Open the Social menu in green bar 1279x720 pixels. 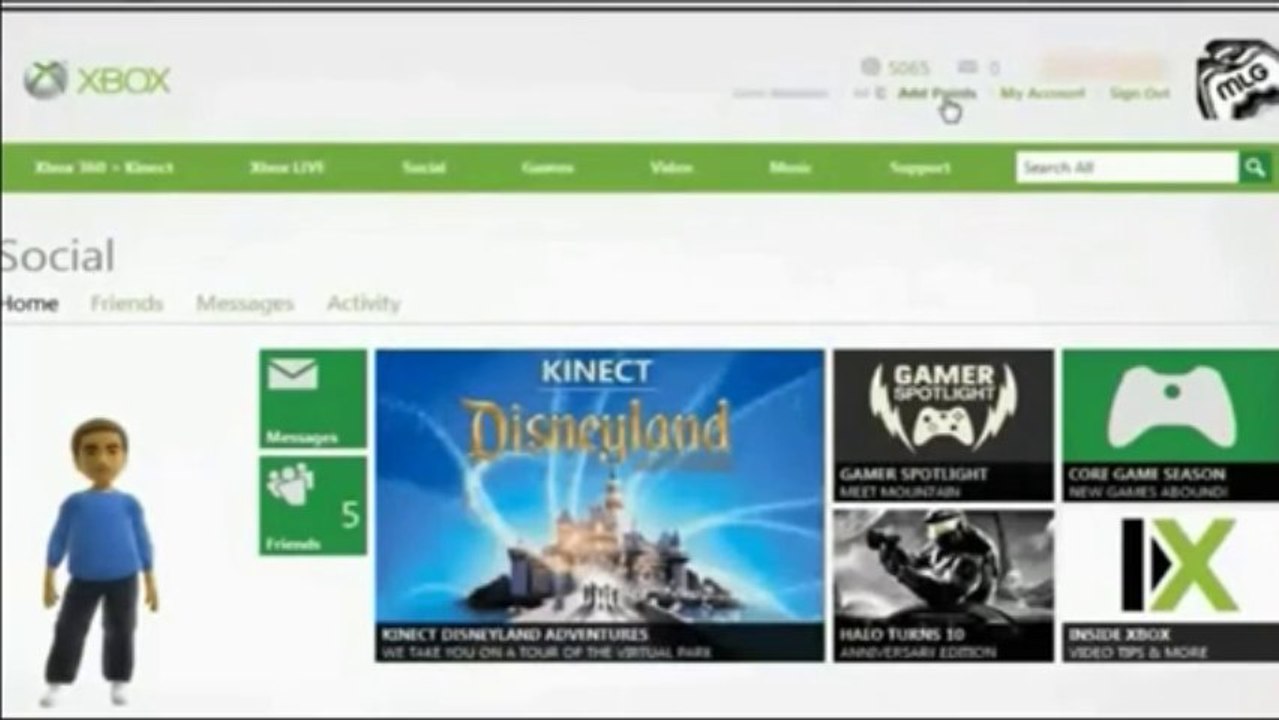424,168
